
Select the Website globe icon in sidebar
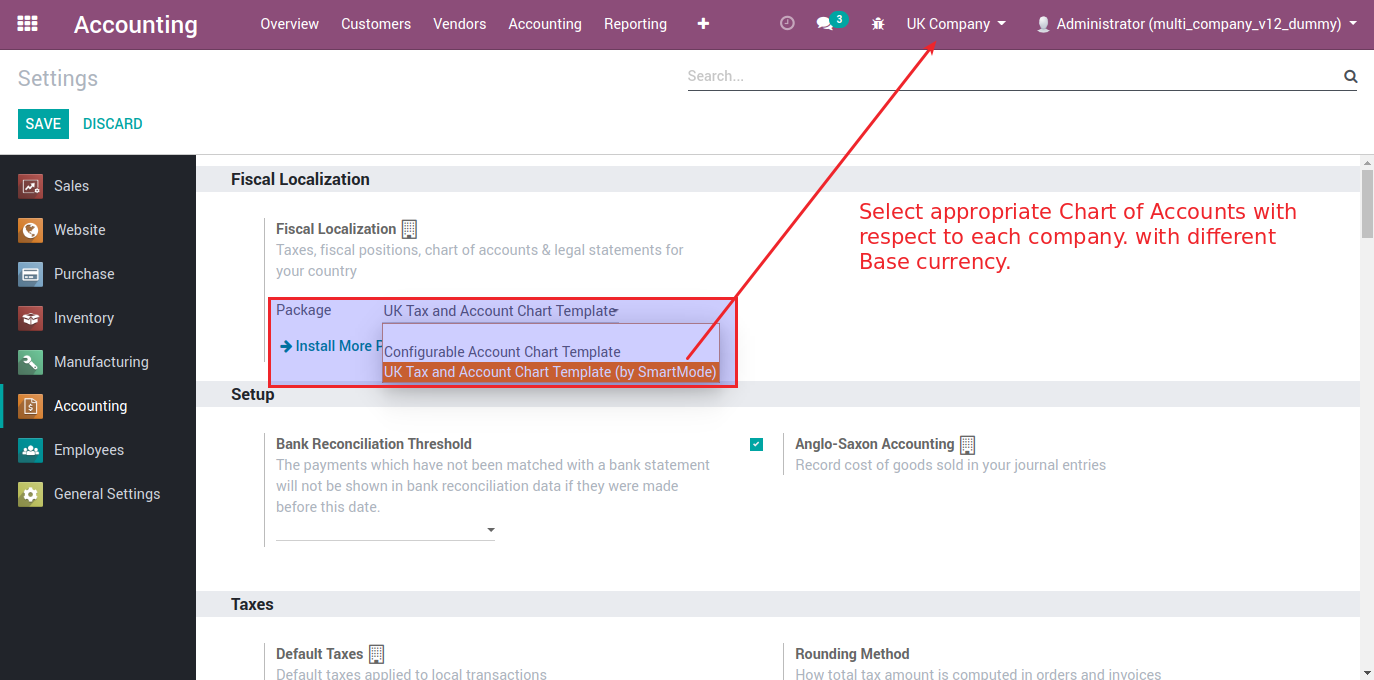tap(31, 230)
